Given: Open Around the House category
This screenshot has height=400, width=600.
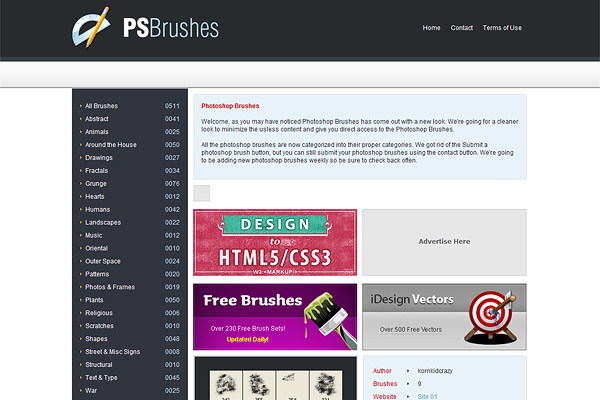Looking at the screenshot, I should (111, 145).
